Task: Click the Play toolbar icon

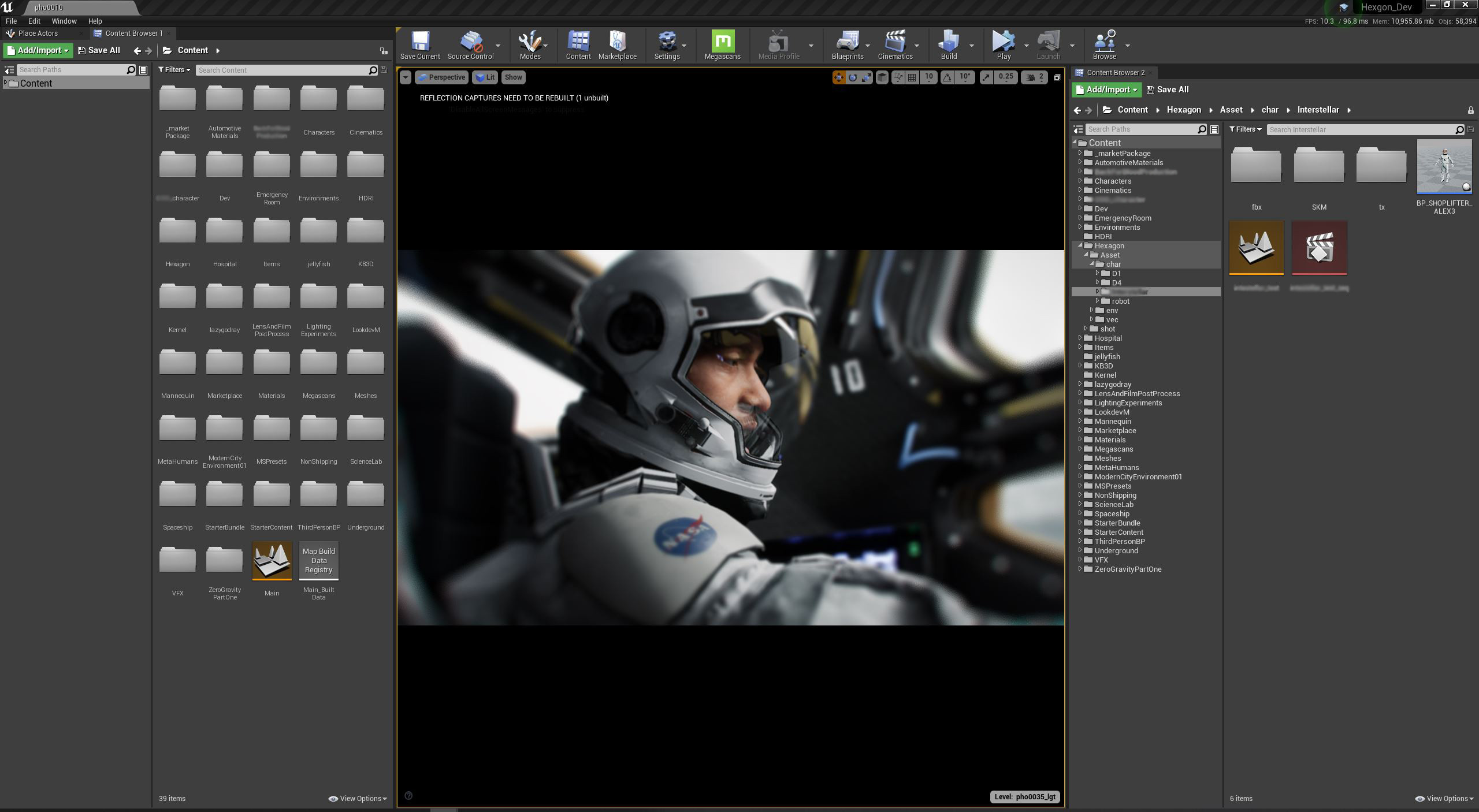Action: coord(1004,45)
